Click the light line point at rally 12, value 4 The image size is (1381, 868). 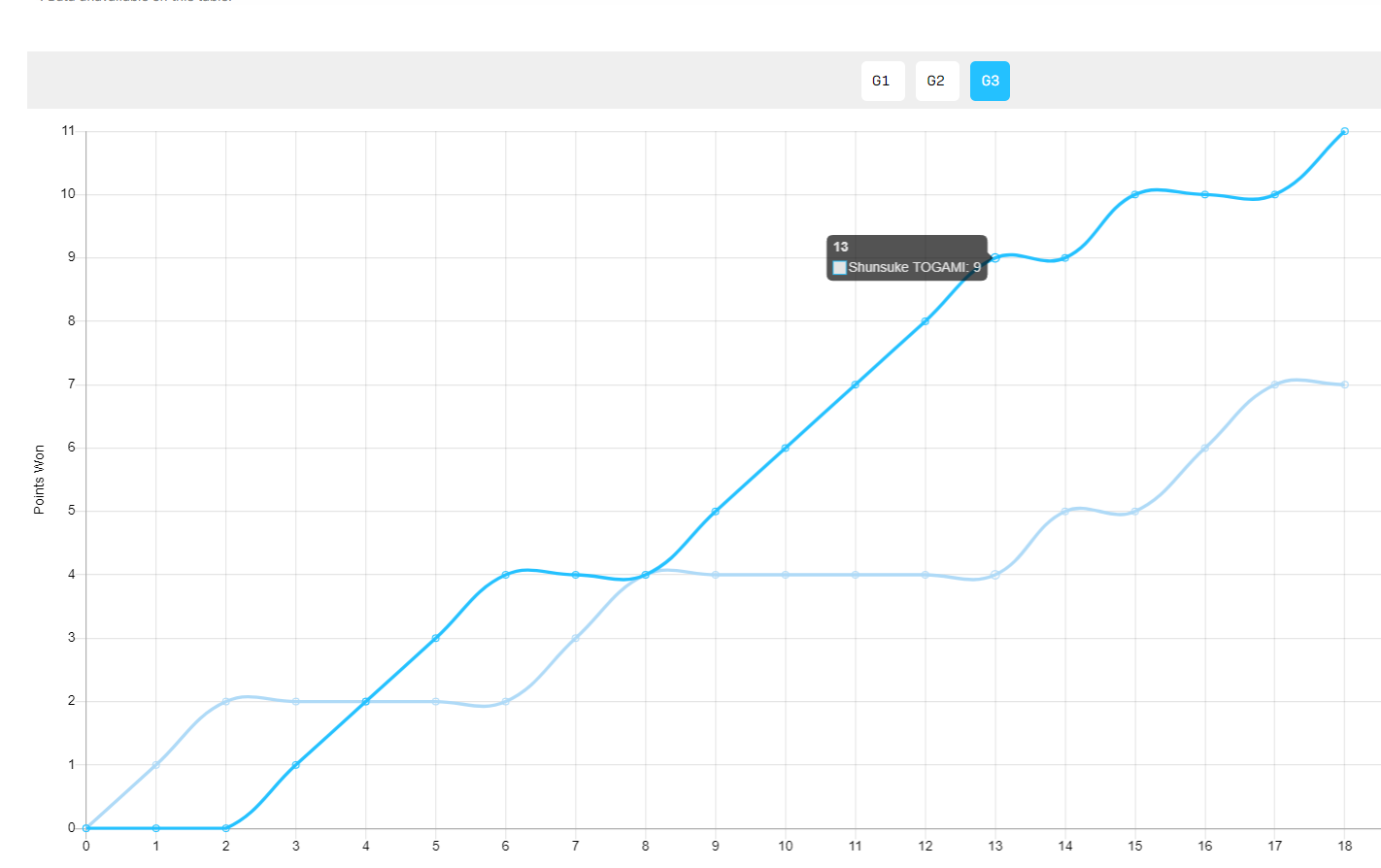926,575
